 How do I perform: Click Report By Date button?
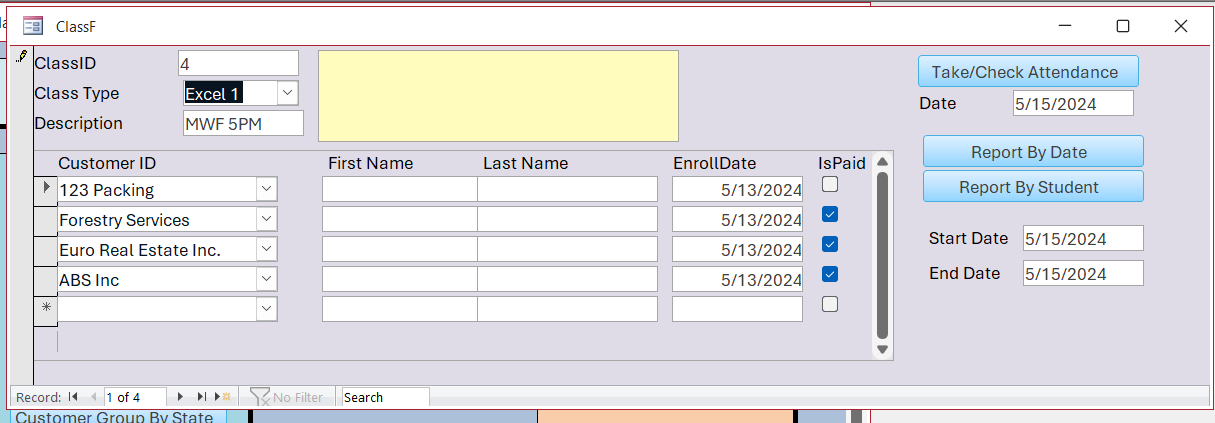(x=1032, y=152)
